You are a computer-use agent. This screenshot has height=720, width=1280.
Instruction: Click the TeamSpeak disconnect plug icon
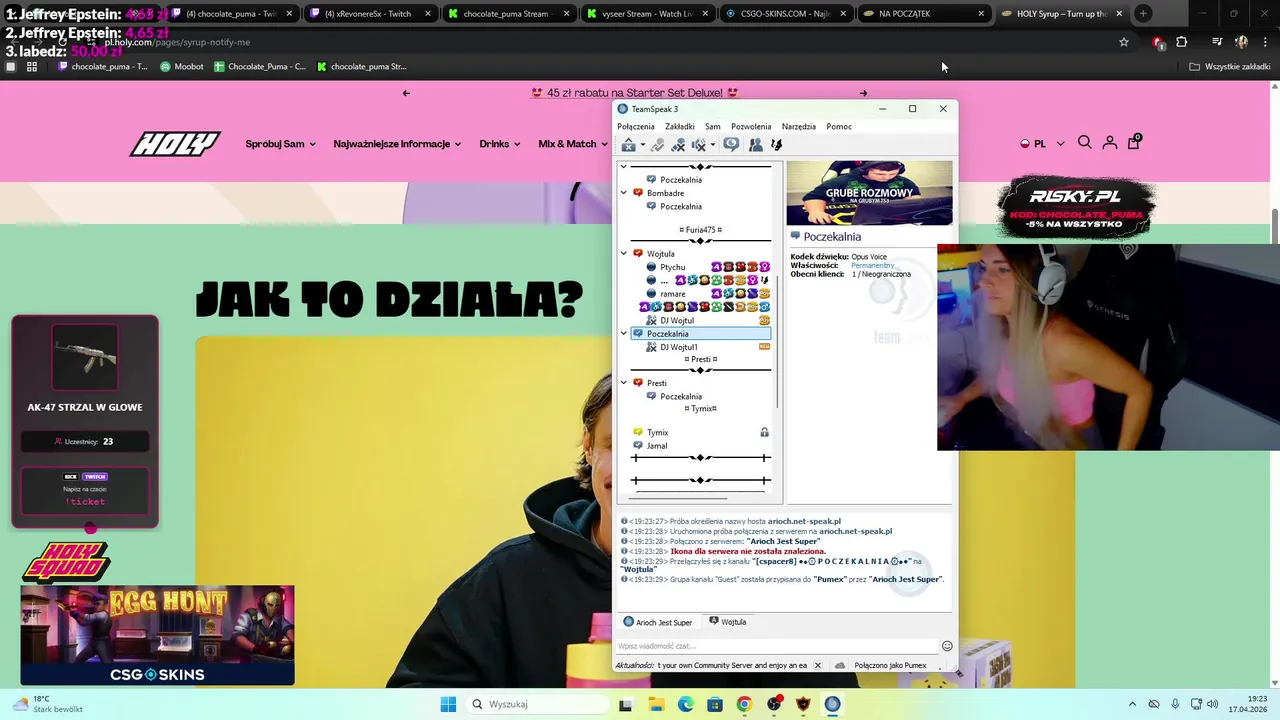657,145
